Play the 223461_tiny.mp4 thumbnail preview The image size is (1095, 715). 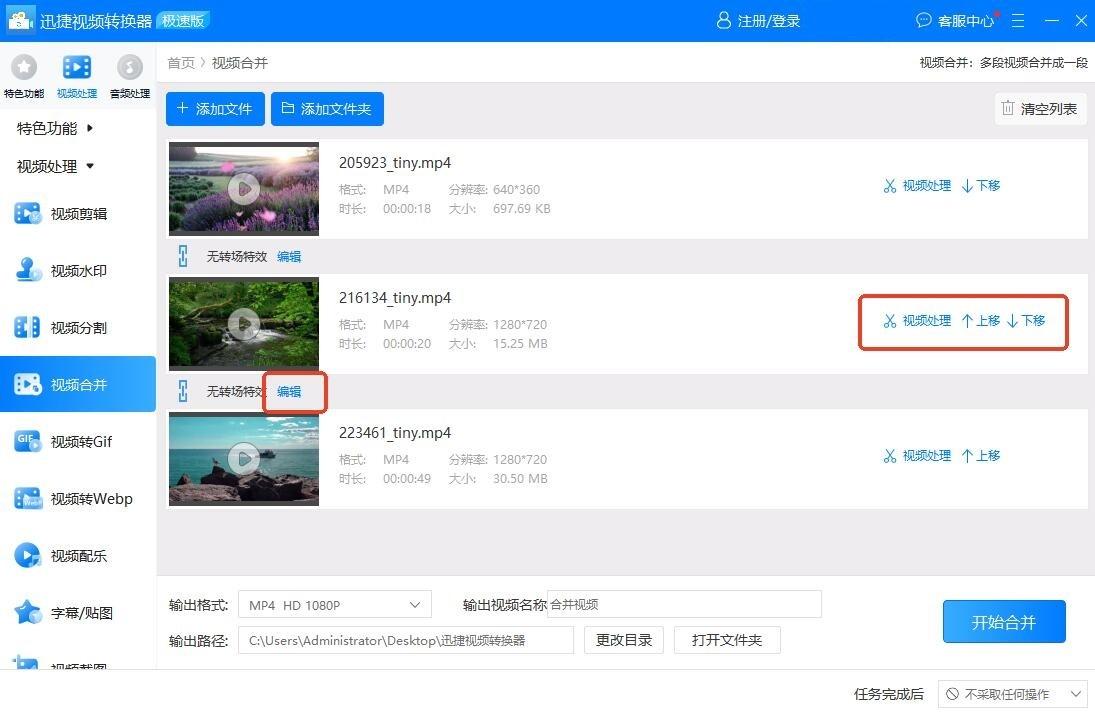click(243, 458)
